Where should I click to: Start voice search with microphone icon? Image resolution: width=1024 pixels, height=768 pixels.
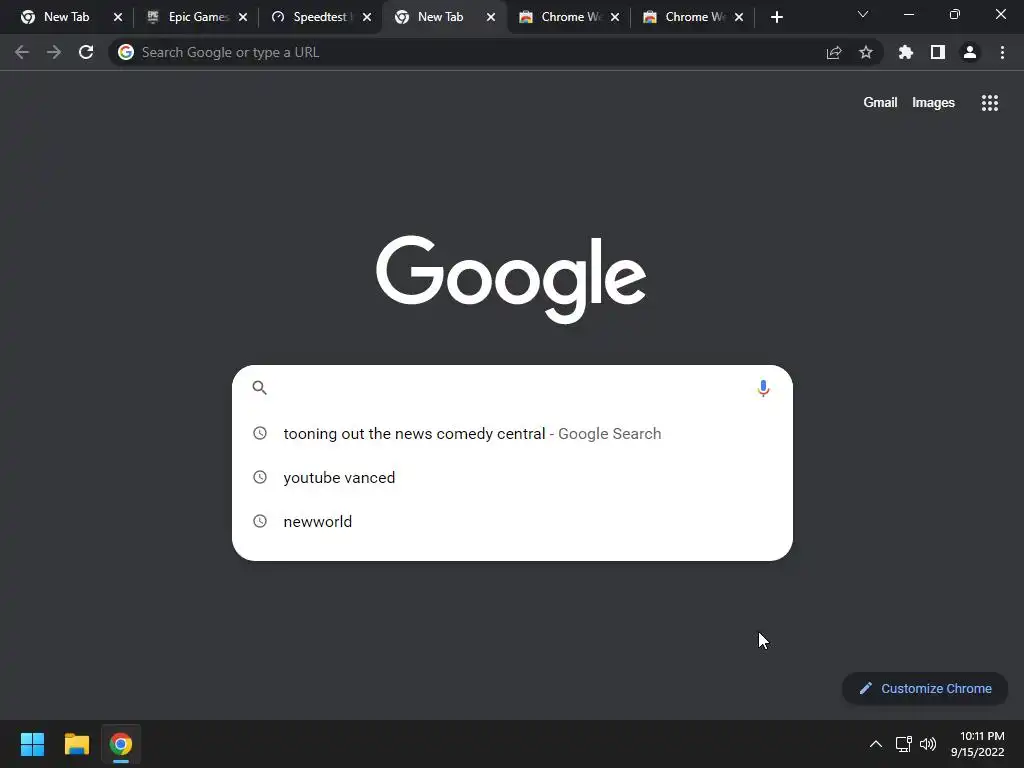click(763, 388)
